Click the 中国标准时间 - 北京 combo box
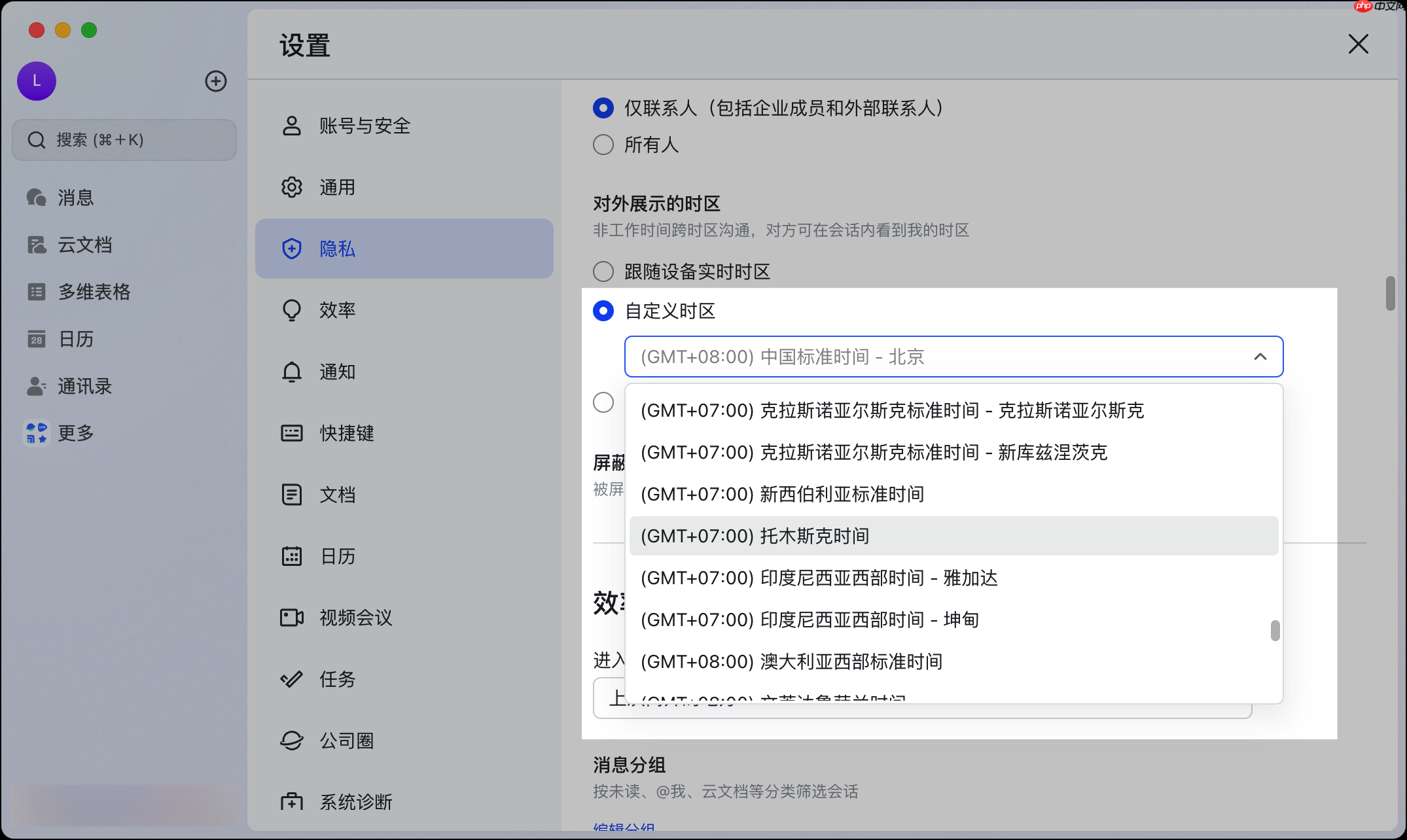The height and width of the screenshot is (840, 1407). (953, 357)
